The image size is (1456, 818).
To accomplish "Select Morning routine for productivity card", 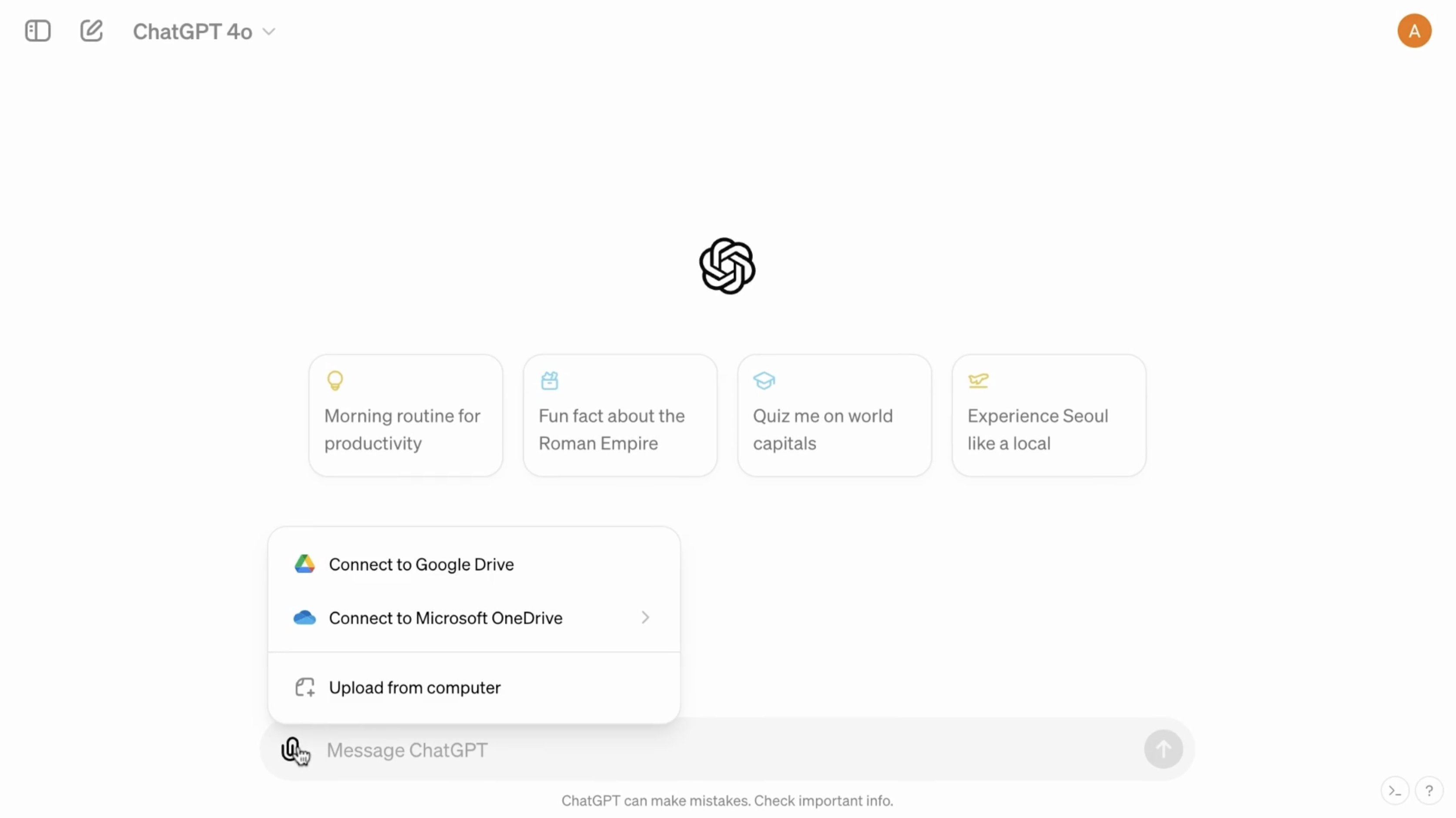I will [x=405, y=416].
